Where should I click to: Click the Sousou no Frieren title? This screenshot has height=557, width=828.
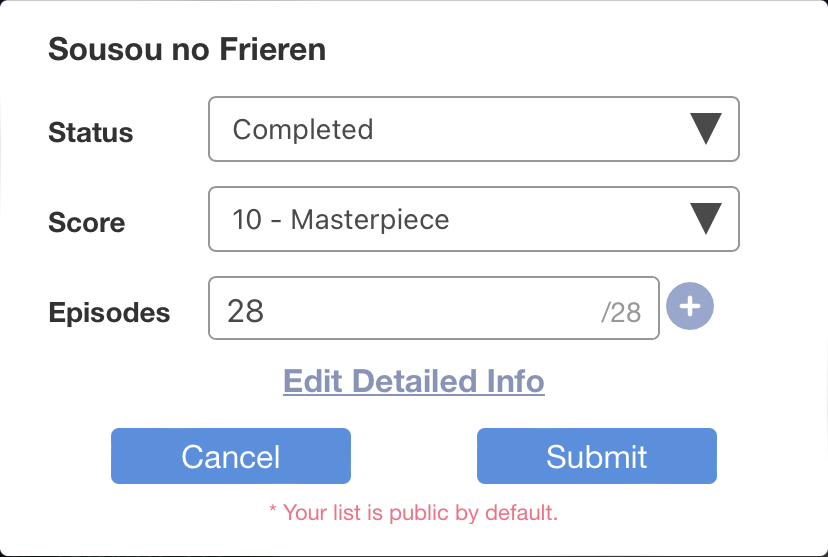187,49
